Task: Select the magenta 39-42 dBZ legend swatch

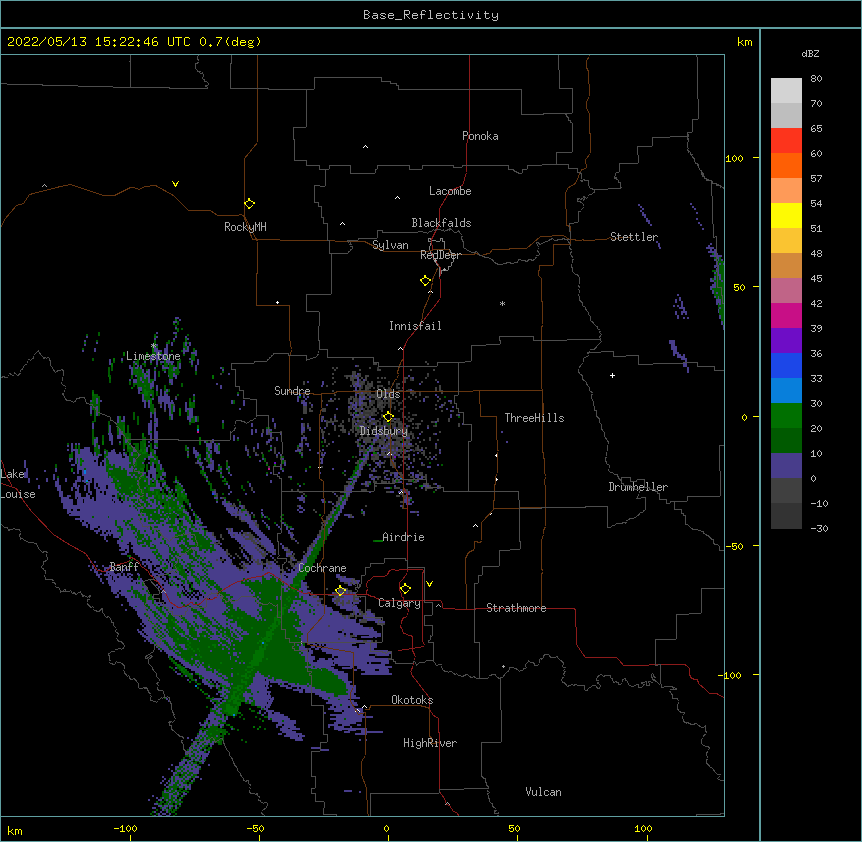Action: pos(786,315)
